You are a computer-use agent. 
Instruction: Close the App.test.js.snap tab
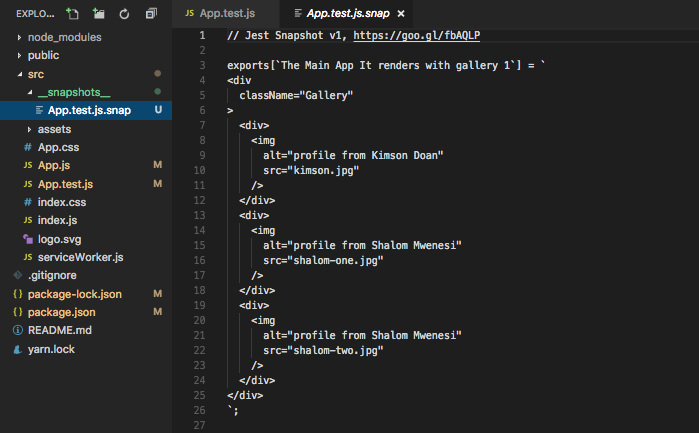click(401, 14)
